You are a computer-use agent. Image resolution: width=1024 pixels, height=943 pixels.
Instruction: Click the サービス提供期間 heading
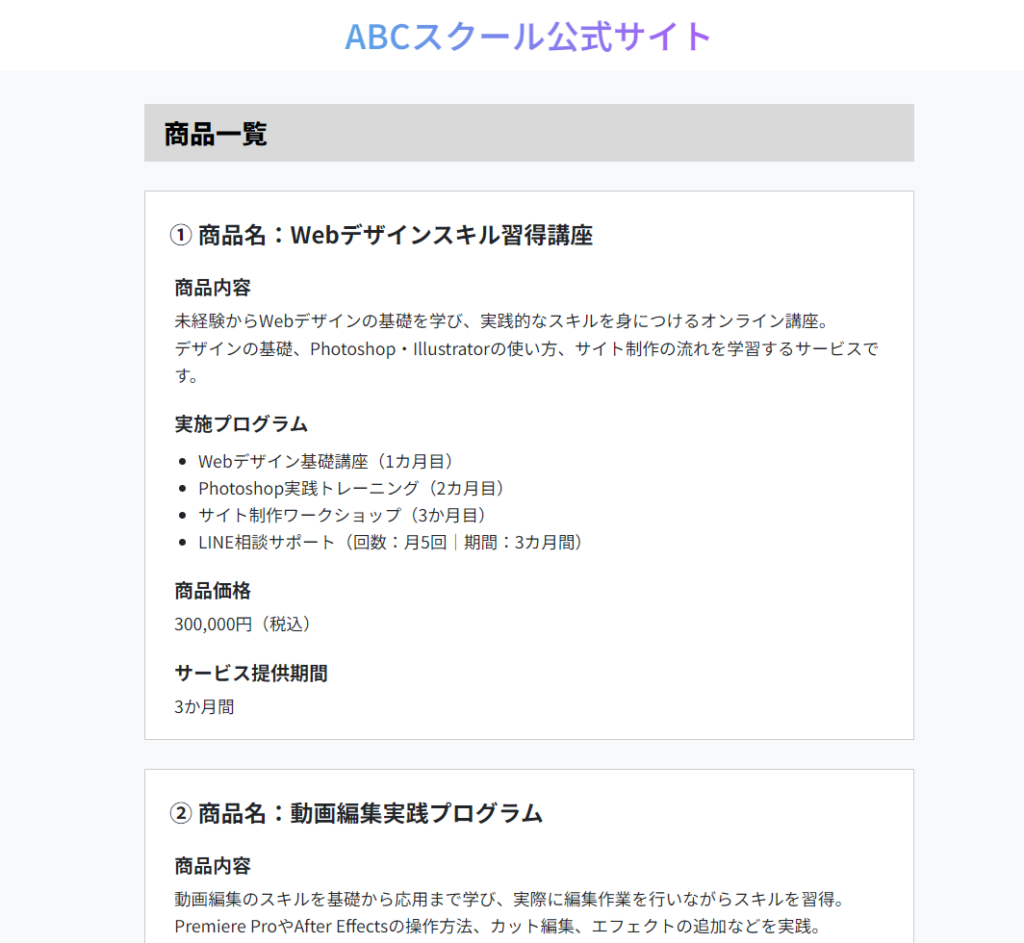pos(251,673)
